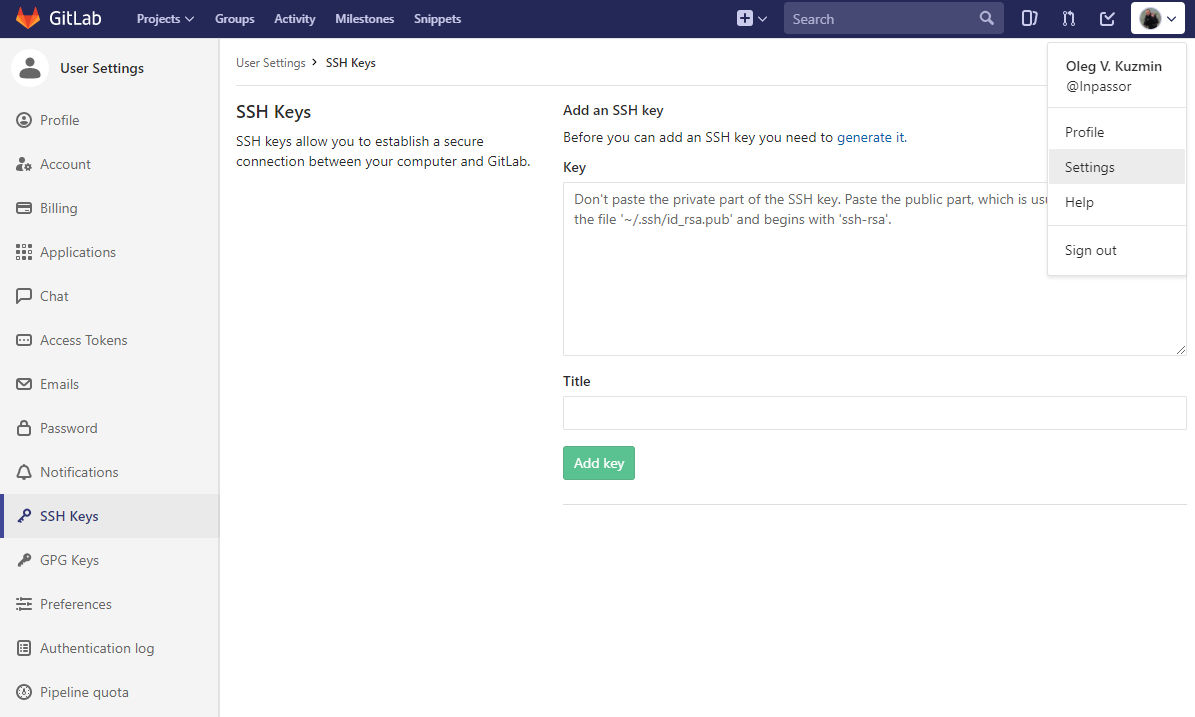The width and height of the screenshot is (1195, 717).
Task: Open the GitLab wordmark home link
Action: click(75, 18)
